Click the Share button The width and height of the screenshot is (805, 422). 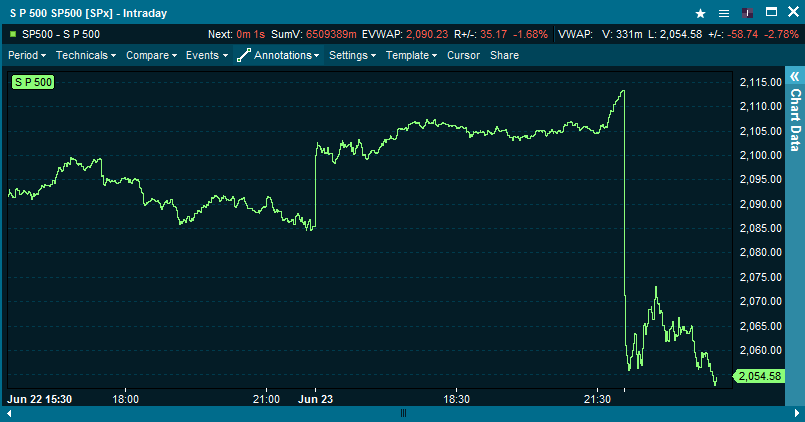tap(504, 55)
